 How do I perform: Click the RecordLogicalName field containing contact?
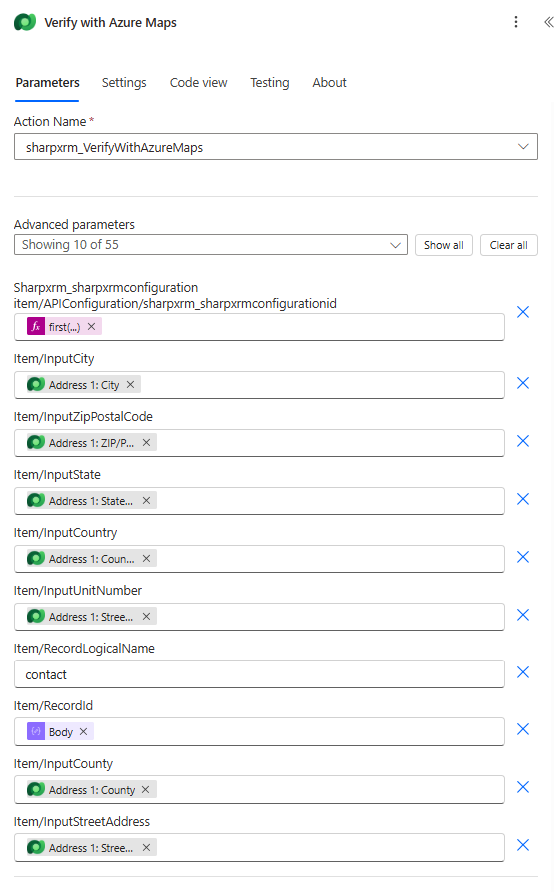tap(259, 674)
